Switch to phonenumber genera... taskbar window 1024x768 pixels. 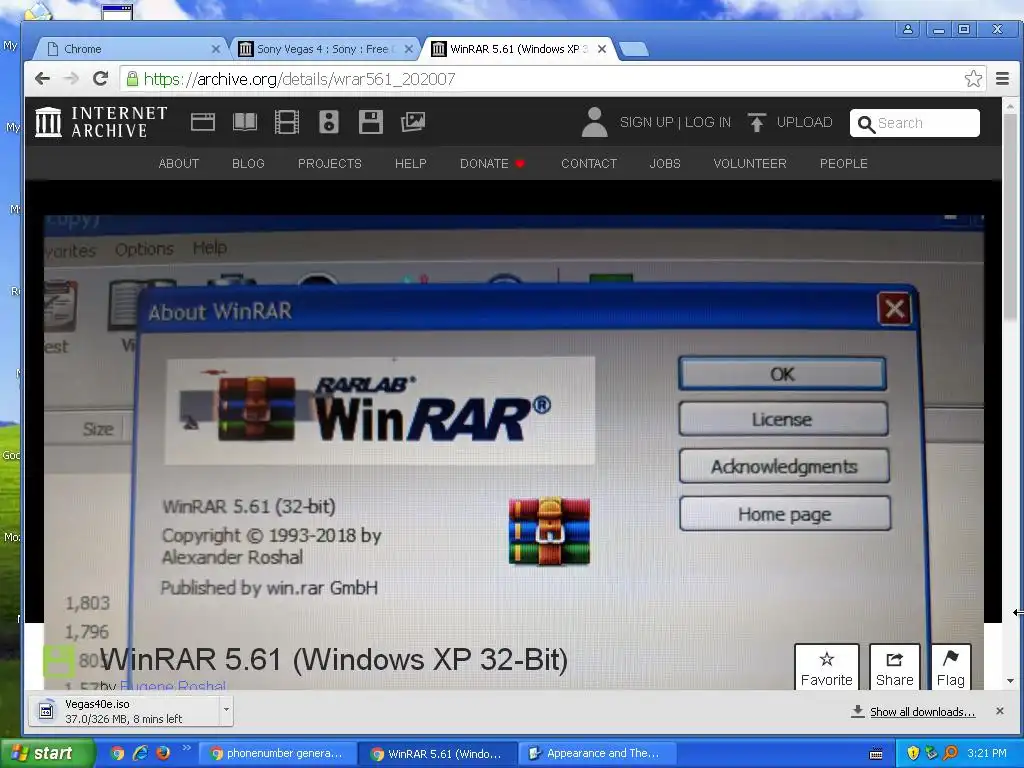point(278,753)
